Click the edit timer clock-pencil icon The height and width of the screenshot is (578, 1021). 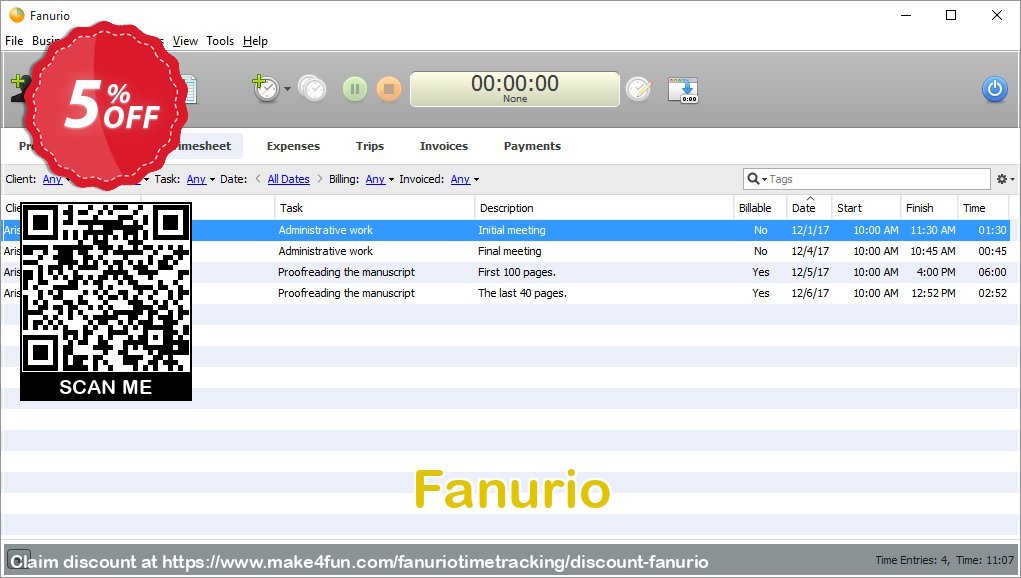638,89
